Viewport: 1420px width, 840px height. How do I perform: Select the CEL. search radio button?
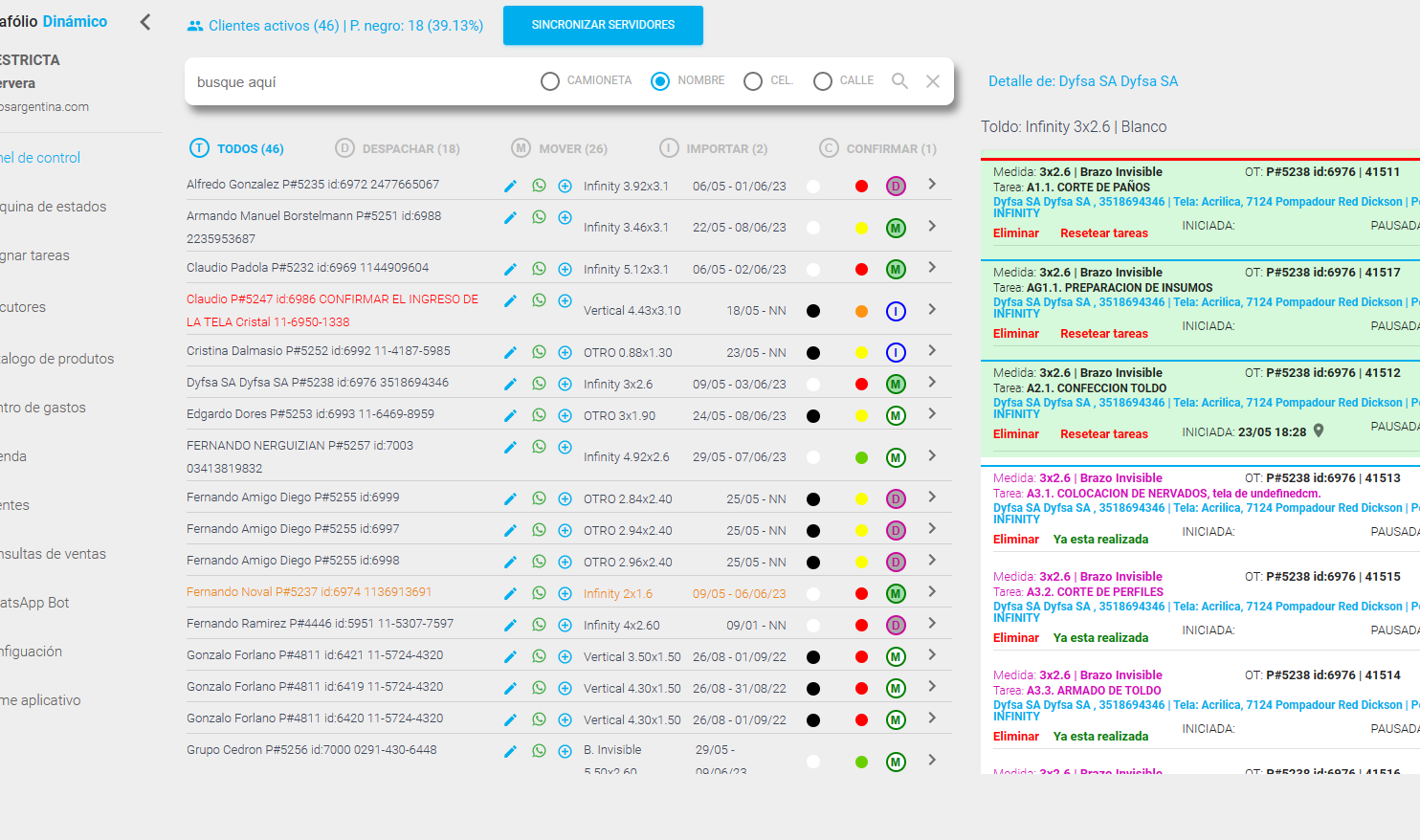pos(753,81)
